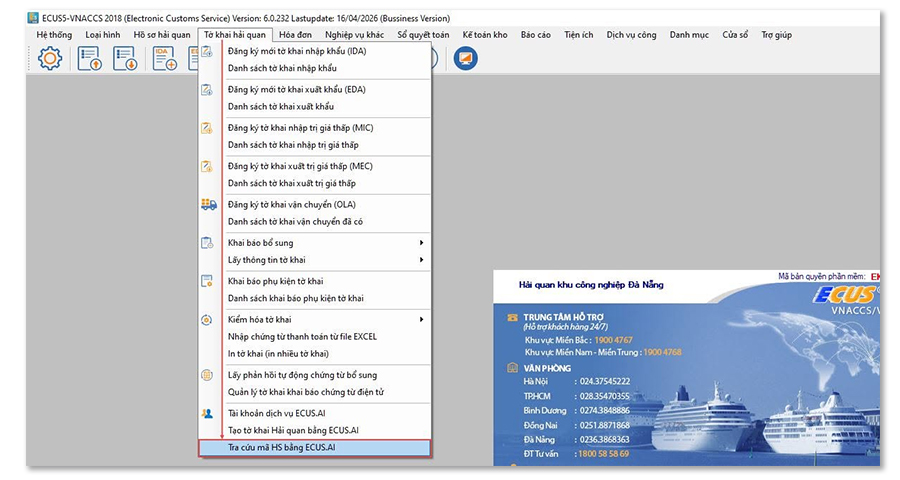Screen dimensions: 900x480
Task: Open the Trợ giúp menu
Action: tap(777, 35)
